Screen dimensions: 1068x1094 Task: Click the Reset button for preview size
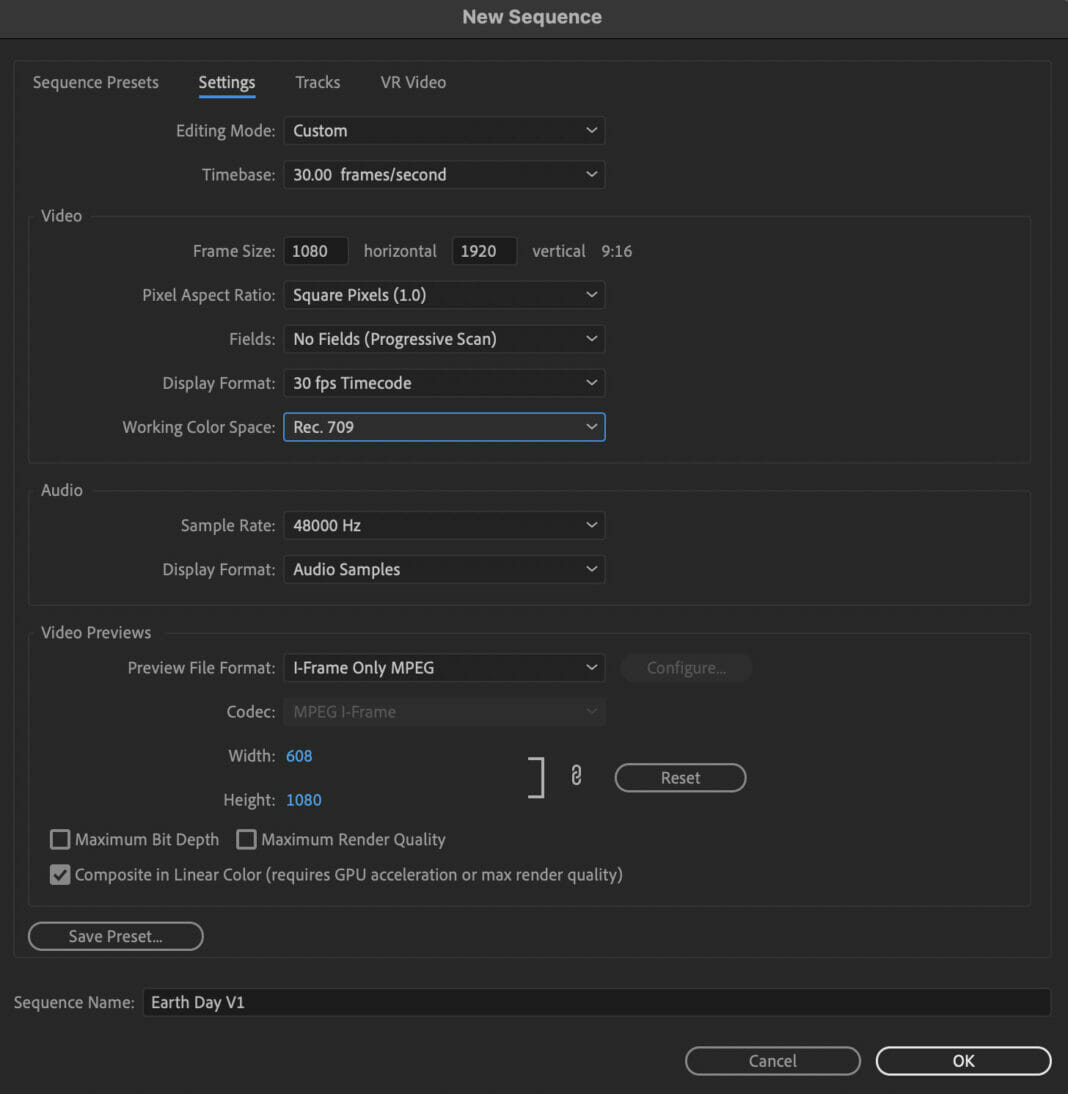click(x=680, y=777)
